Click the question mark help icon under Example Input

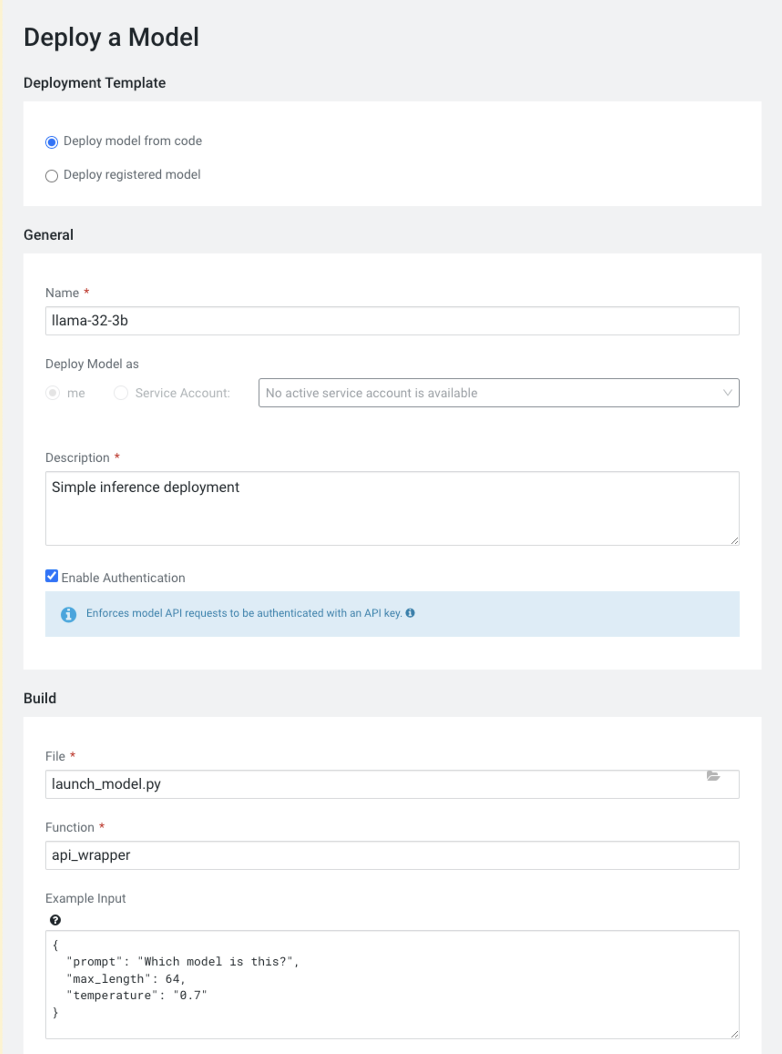click(55, 920)
